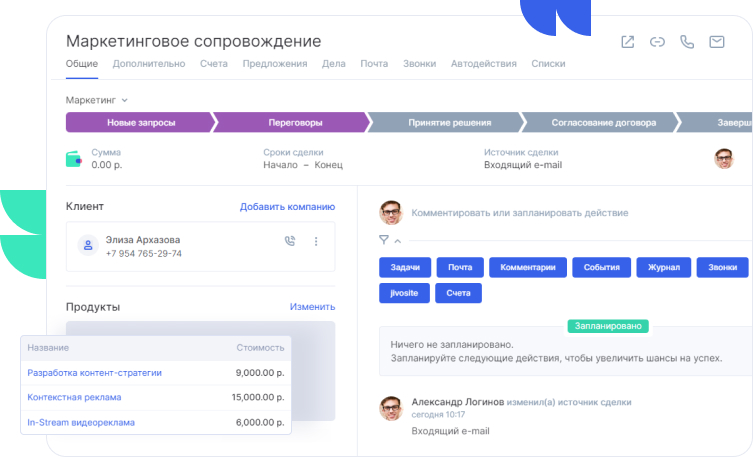Copy deal link via chain icon

click(657, 42)
